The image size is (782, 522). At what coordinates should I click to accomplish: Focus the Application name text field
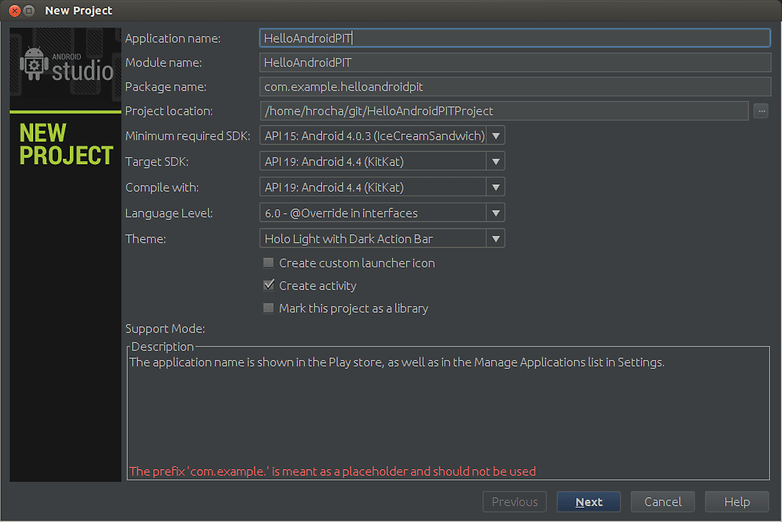(515, 38)
